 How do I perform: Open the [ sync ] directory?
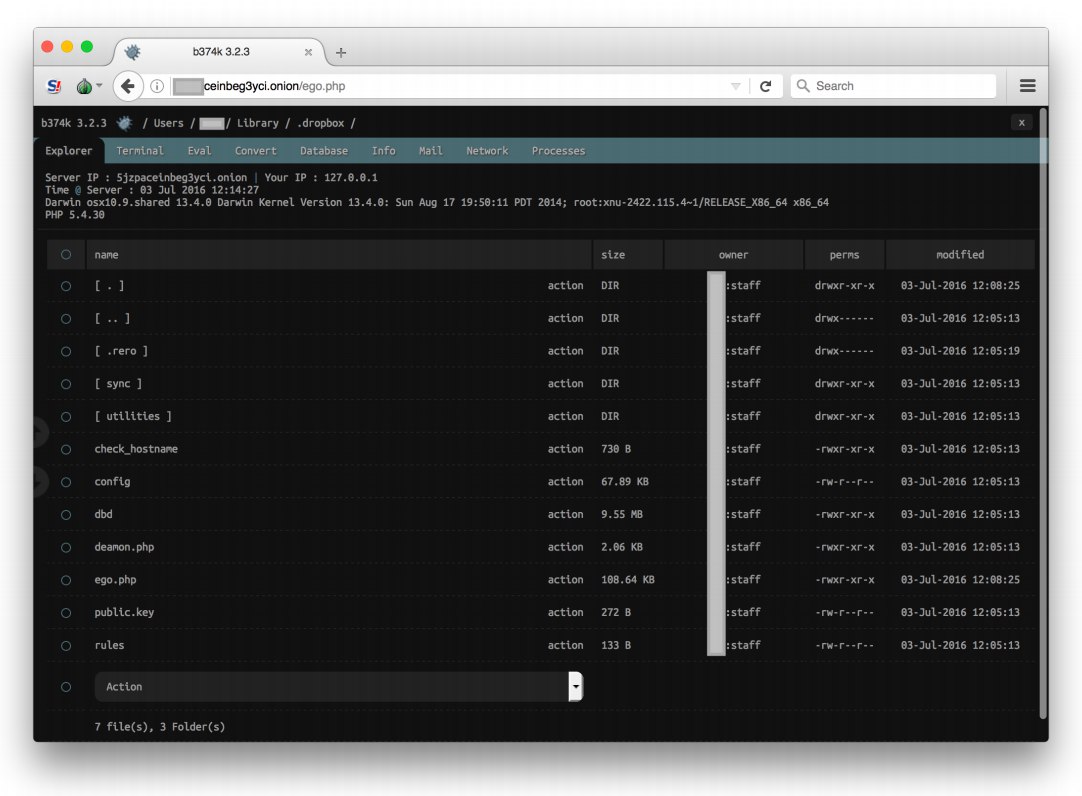pyautogui.click(x=118, y=384)
